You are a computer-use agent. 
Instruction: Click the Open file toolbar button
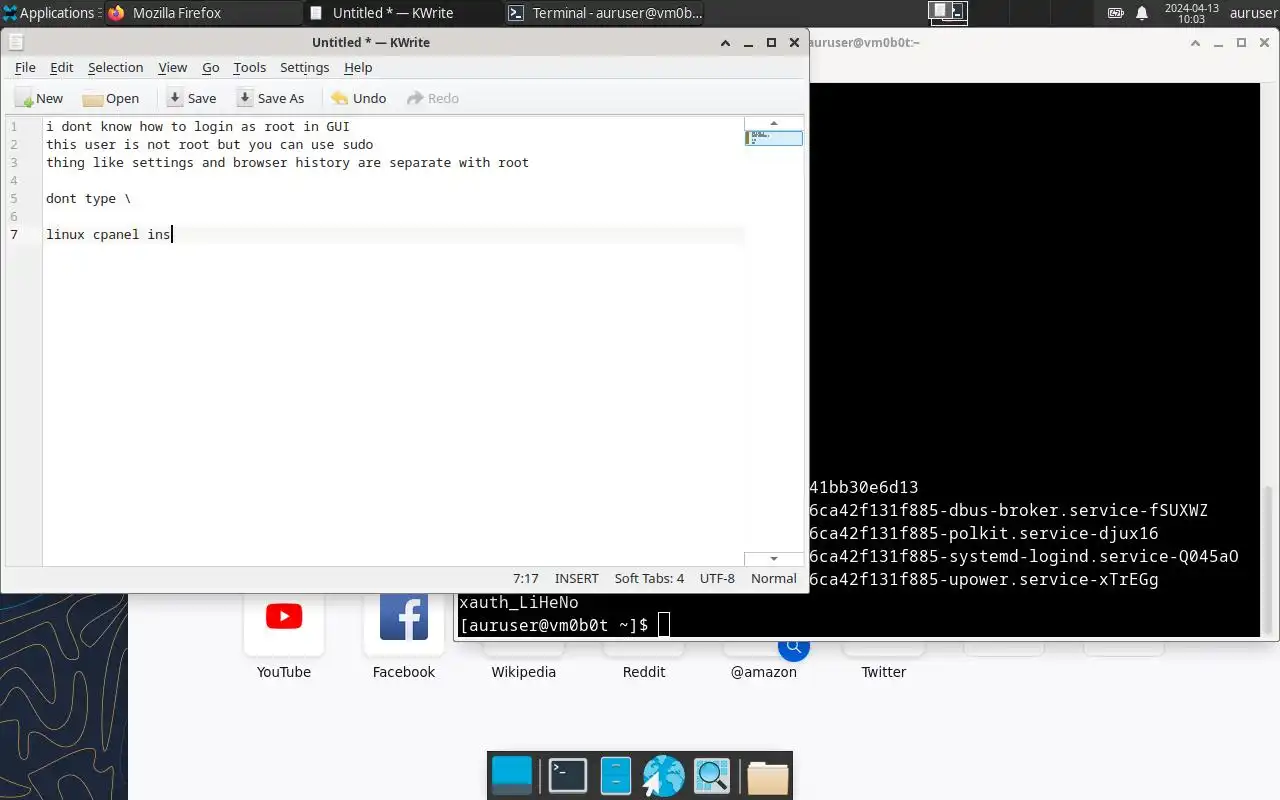(111, 98)
